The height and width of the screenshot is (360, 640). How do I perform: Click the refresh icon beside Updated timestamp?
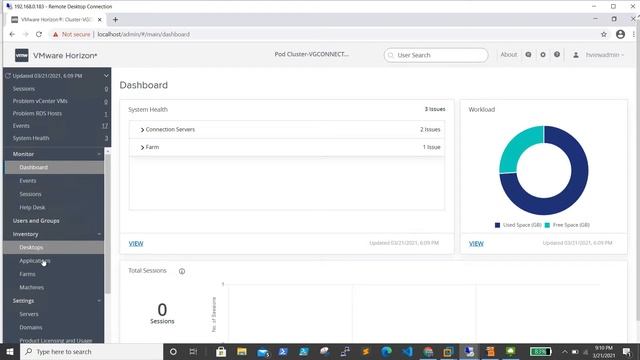point(8,76)
